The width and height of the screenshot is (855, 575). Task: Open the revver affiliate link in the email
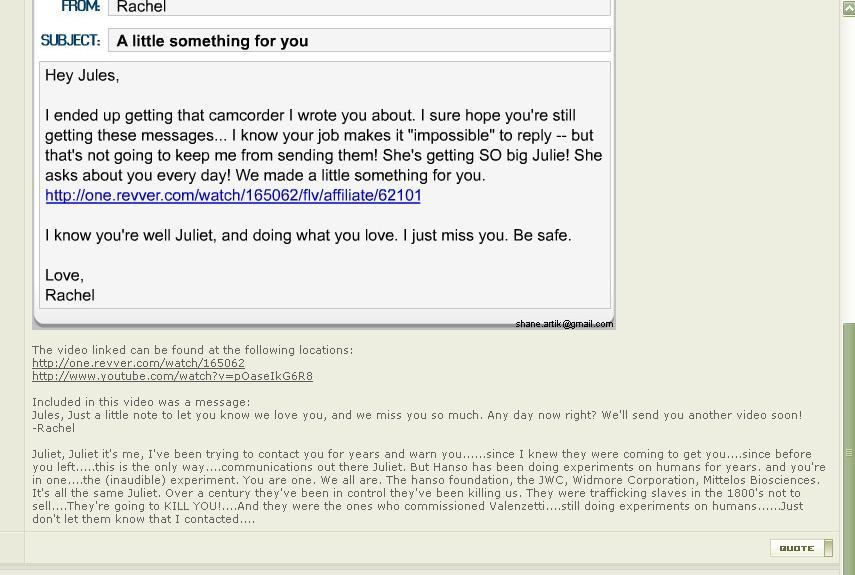point(233,195)
